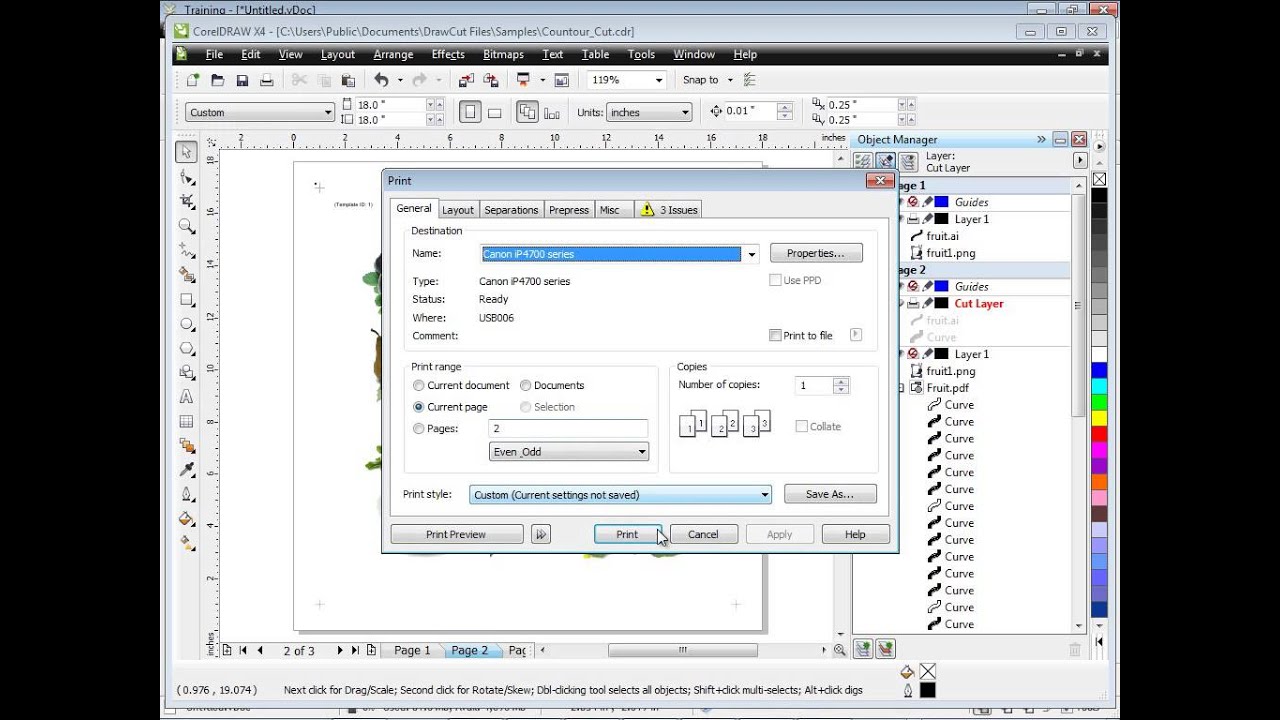The width and height of the screenshot is (1280, 720).
Task: Select fruit.ai in Object Manager
Action: (x=942, y=236)
